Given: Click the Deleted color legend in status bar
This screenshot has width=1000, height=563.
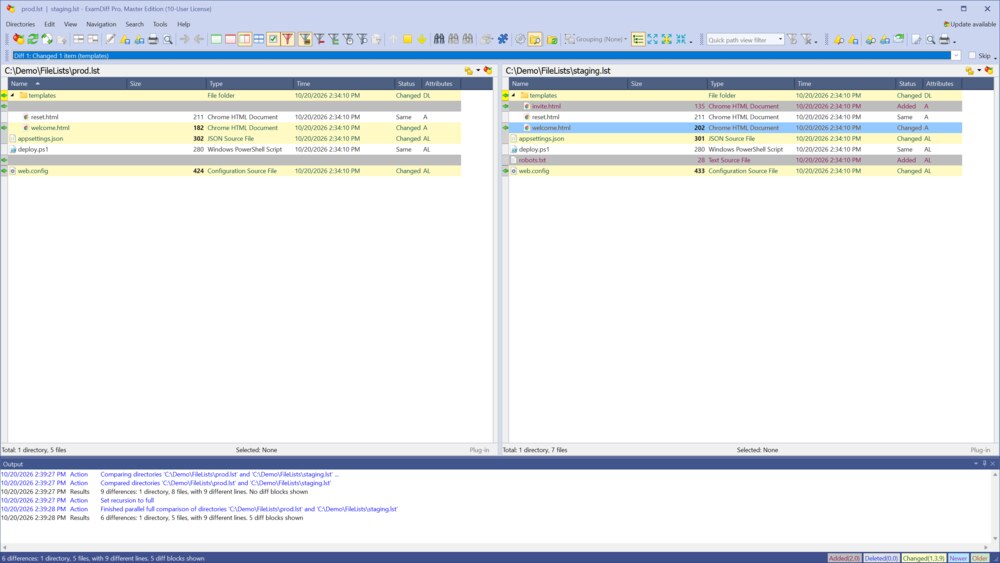Looking at the screenshot, I should pyautogui.click(x=881, y=558).
